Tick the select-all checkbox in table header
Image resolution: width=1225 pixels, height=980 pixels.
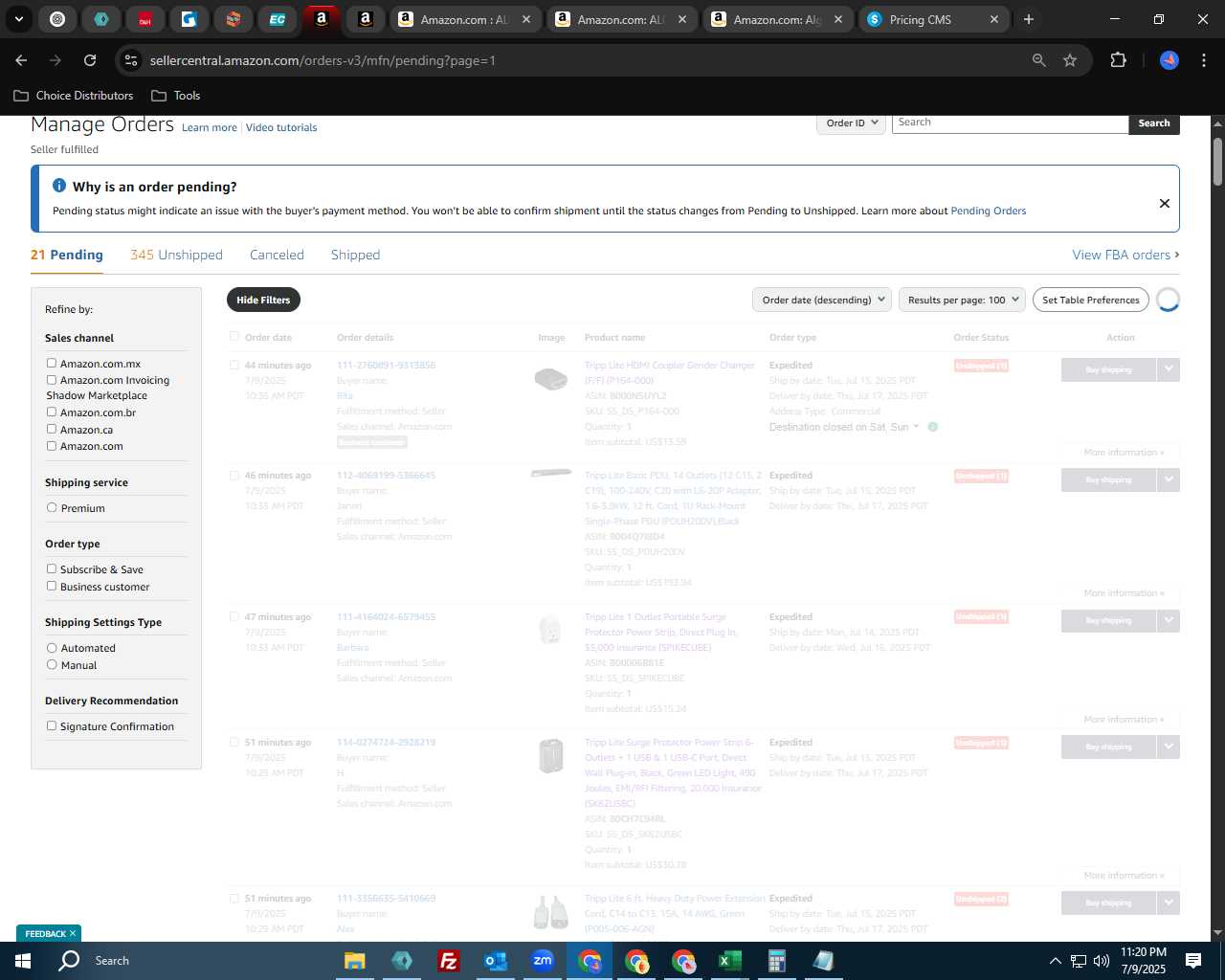point(234,336)
